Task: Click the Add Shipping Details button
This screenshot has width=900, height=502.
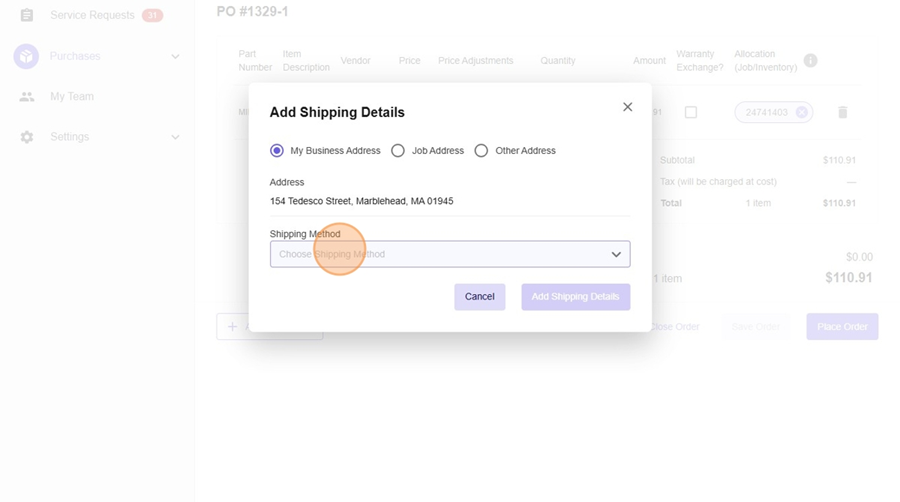Action: point(575,297)
